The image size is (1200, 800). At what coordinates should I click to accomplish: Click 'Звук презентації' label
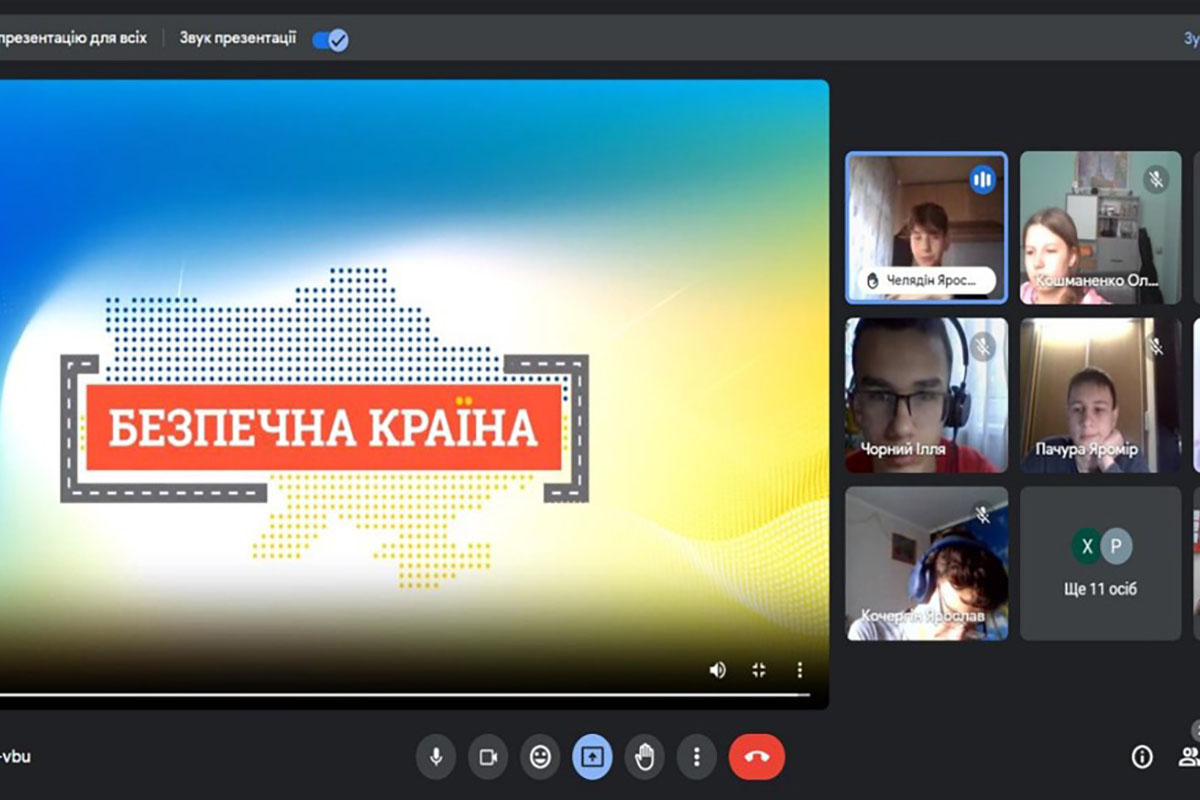238,39
